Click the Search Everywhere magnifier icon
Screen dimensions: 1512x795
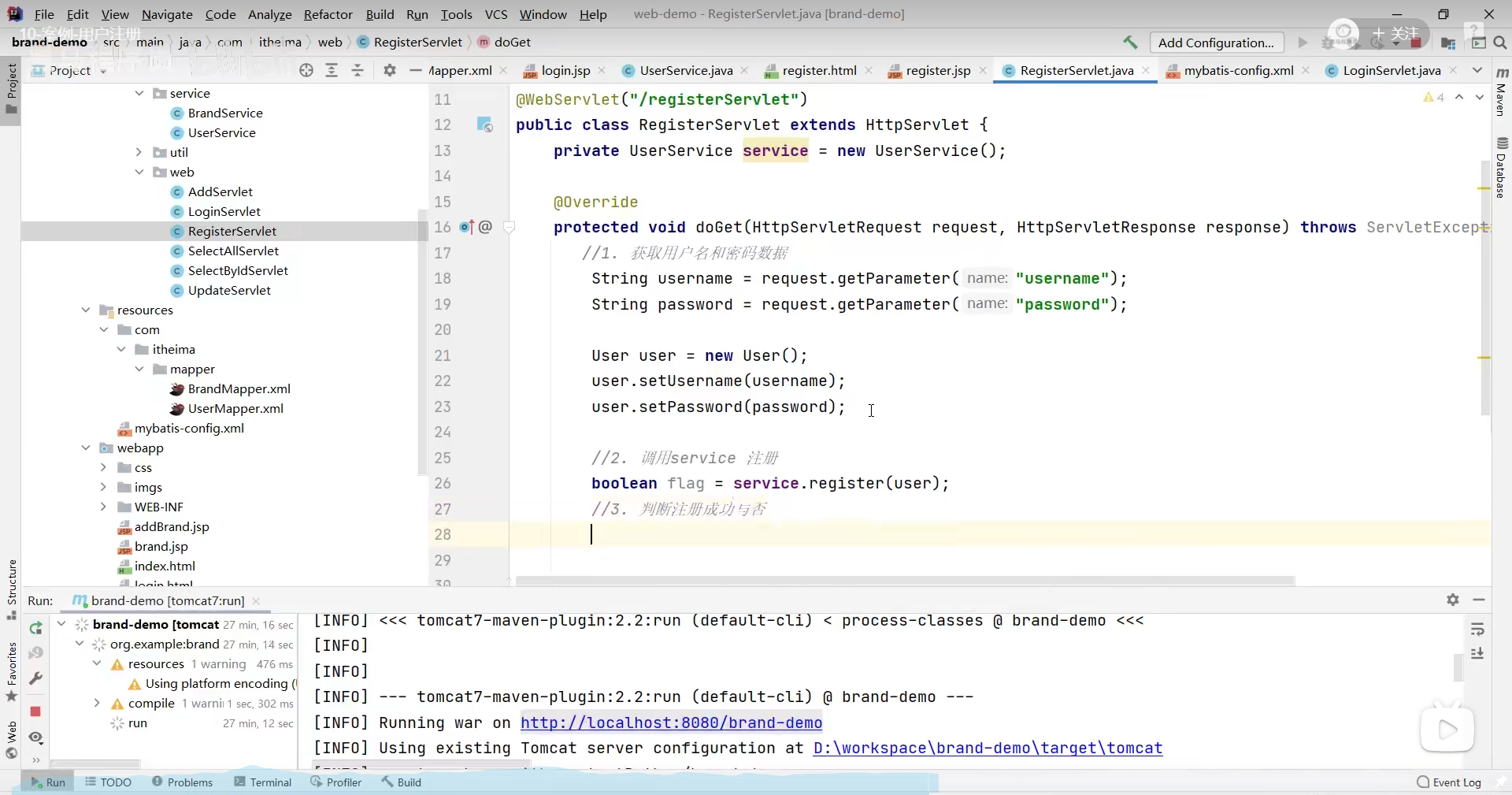(1500, 43)
